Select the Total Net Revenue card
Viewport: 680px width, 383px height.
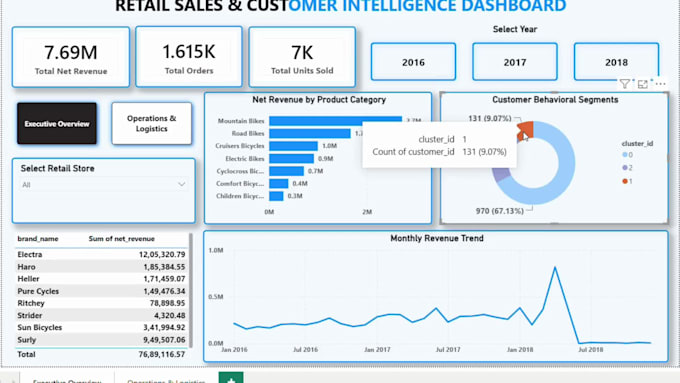pos(71,57)
